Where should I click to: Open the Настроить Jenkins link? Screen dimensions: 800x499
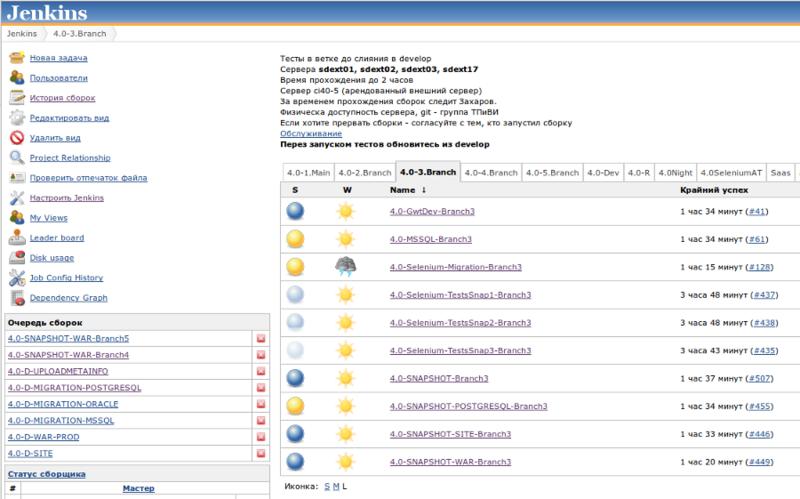66,198
